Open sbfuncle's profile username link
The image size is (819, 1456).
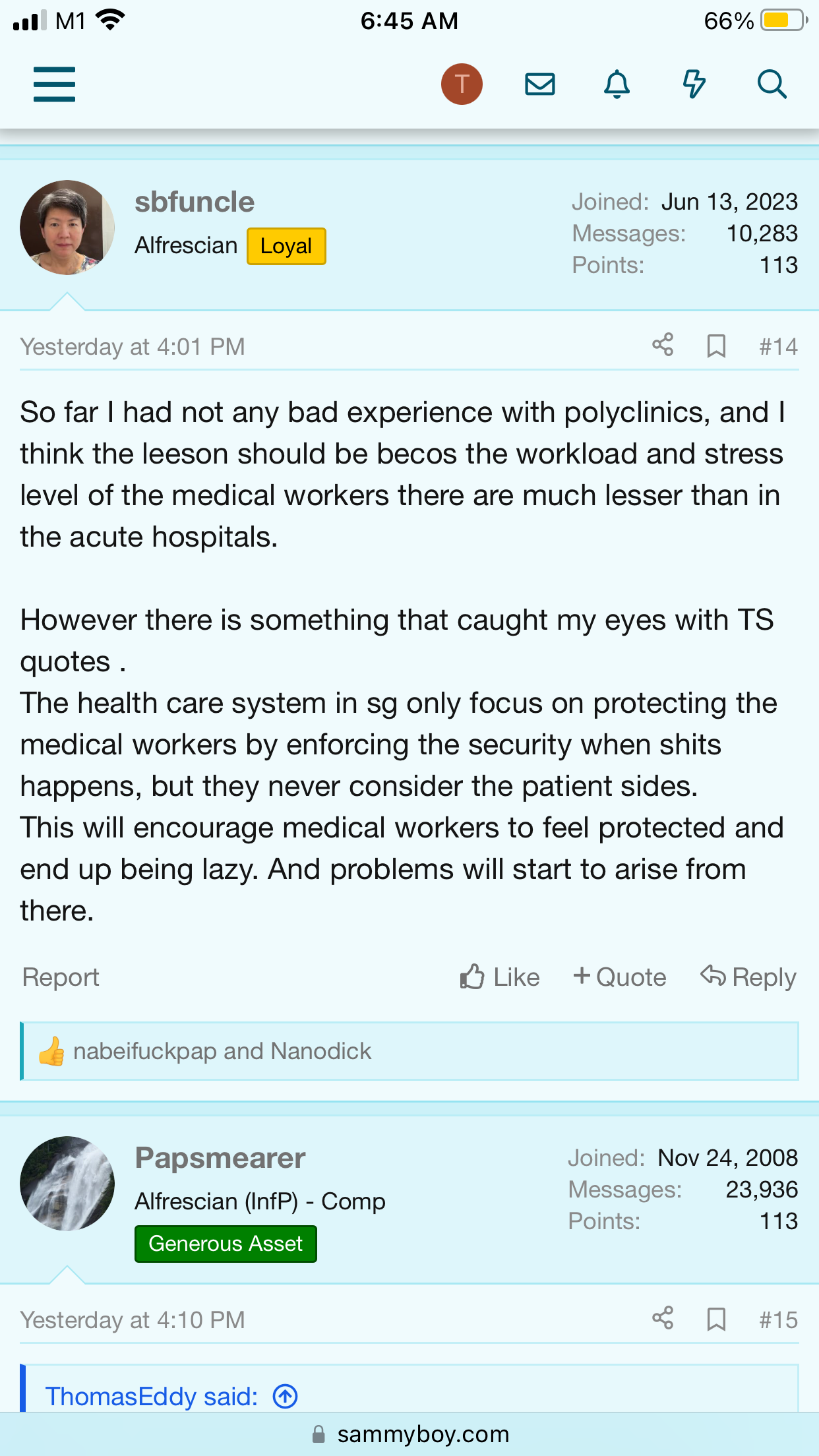[x=195, y=202]
